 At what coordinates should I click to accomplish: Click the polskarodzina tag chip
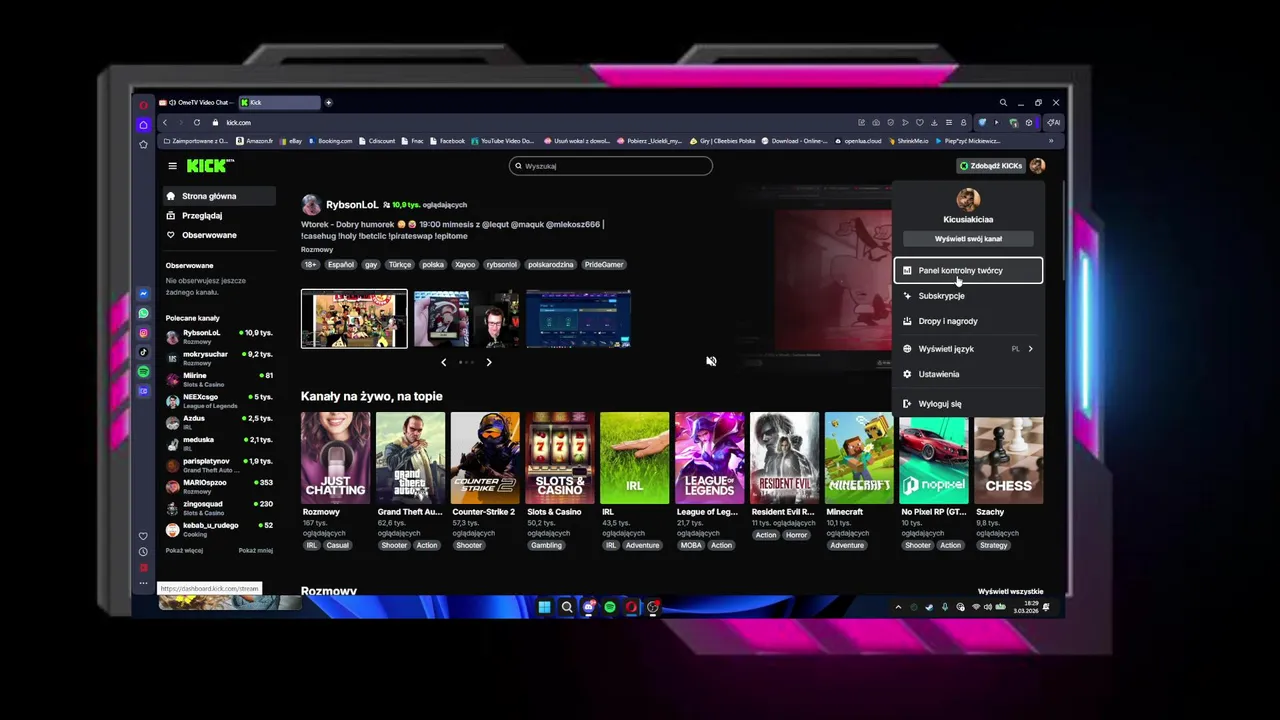(x=550, y=265)
